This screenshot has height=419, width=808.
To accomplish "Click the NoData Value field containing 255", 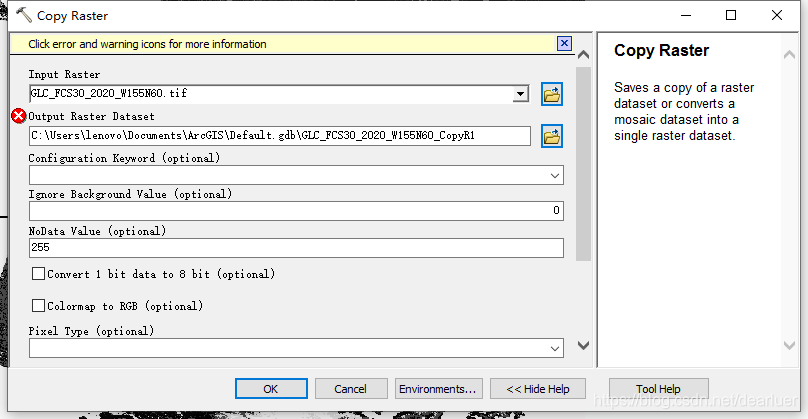I will (296, 248).
